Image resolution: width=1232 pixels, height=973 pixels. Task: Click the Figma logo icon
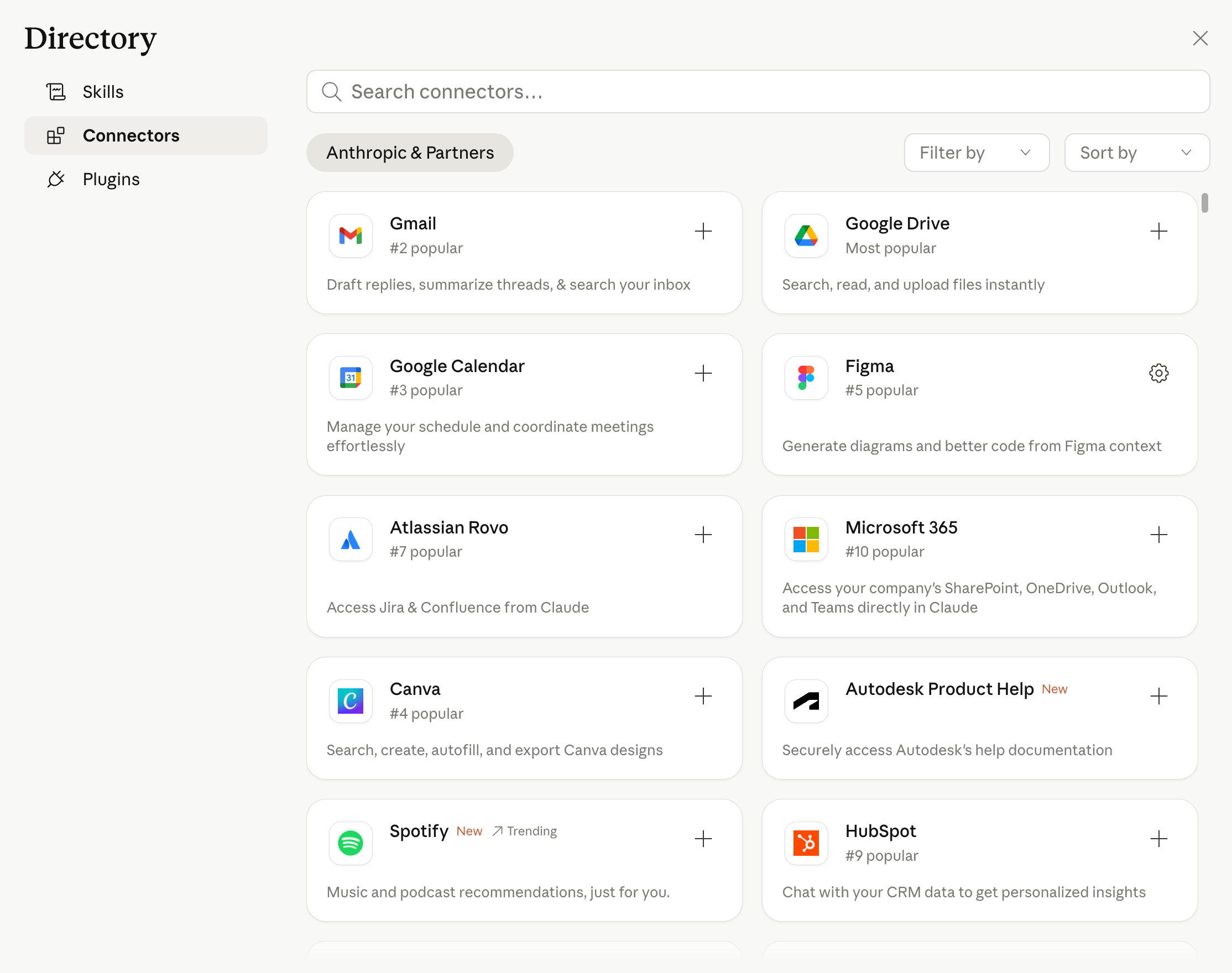click(x=806, y=378)
